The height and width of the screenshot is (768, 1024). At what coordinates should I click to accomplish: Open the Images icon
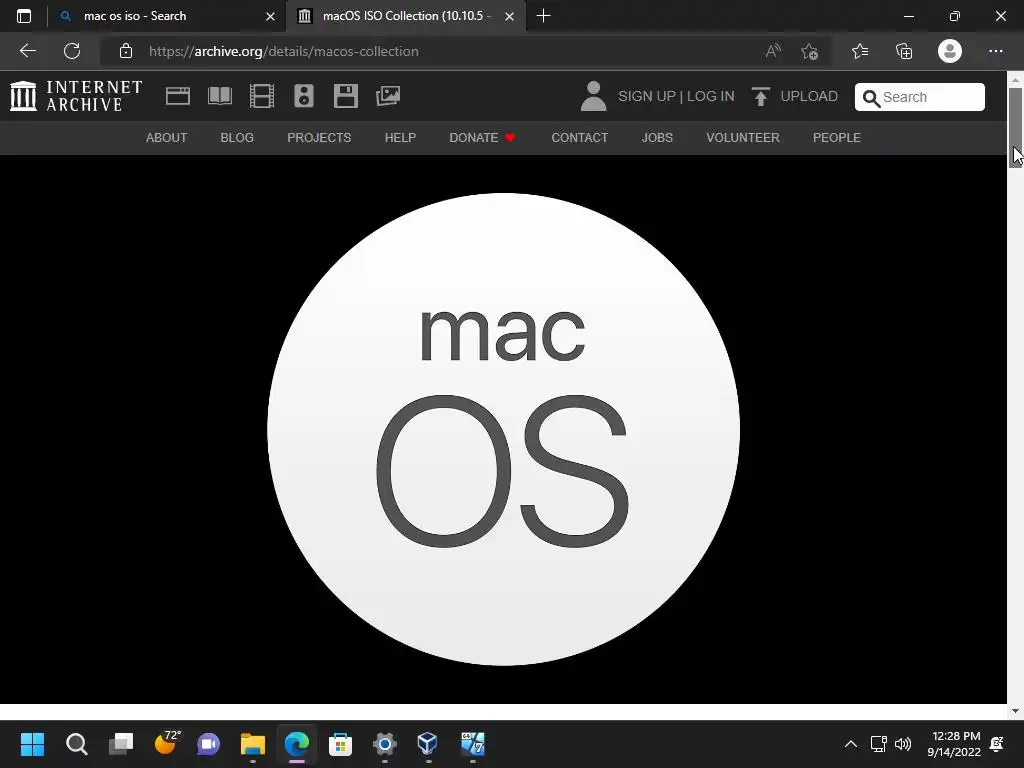click(x=388, y=96)
